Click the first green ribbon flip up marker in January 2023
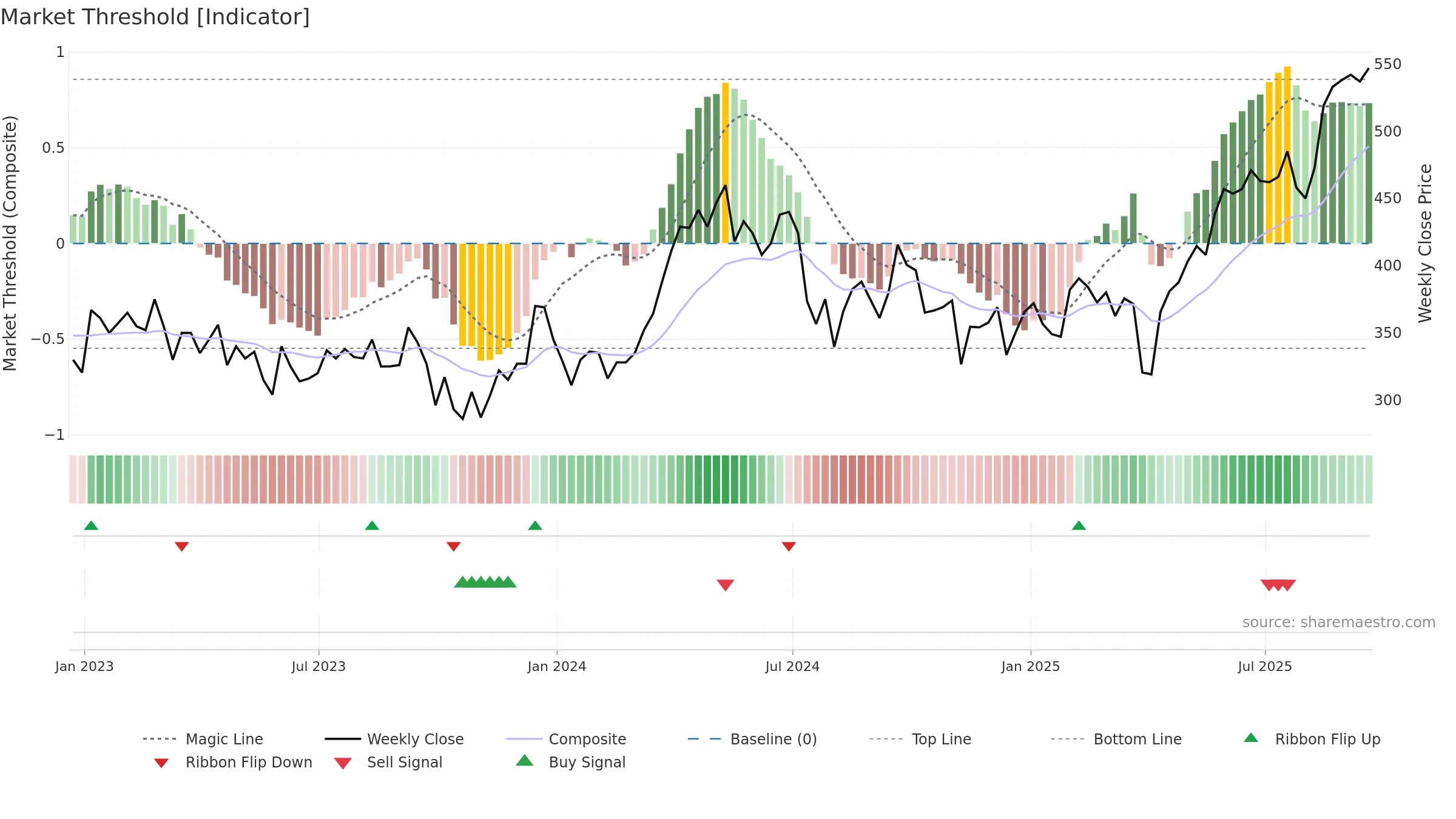This screenshot has height=819, width=1456. click(91, 525)
